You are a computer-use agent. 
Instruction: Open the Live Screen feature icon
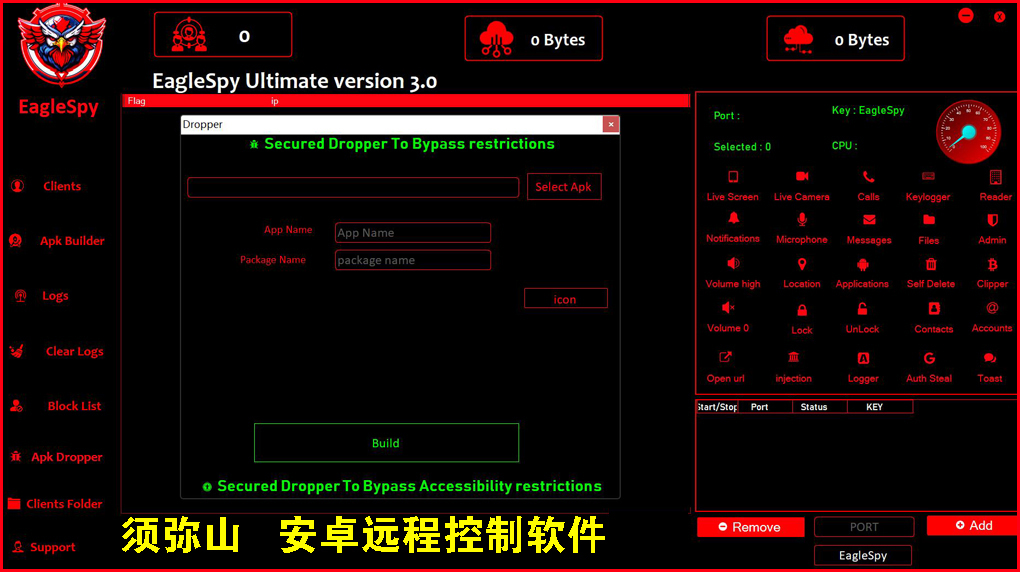(733, 177)
